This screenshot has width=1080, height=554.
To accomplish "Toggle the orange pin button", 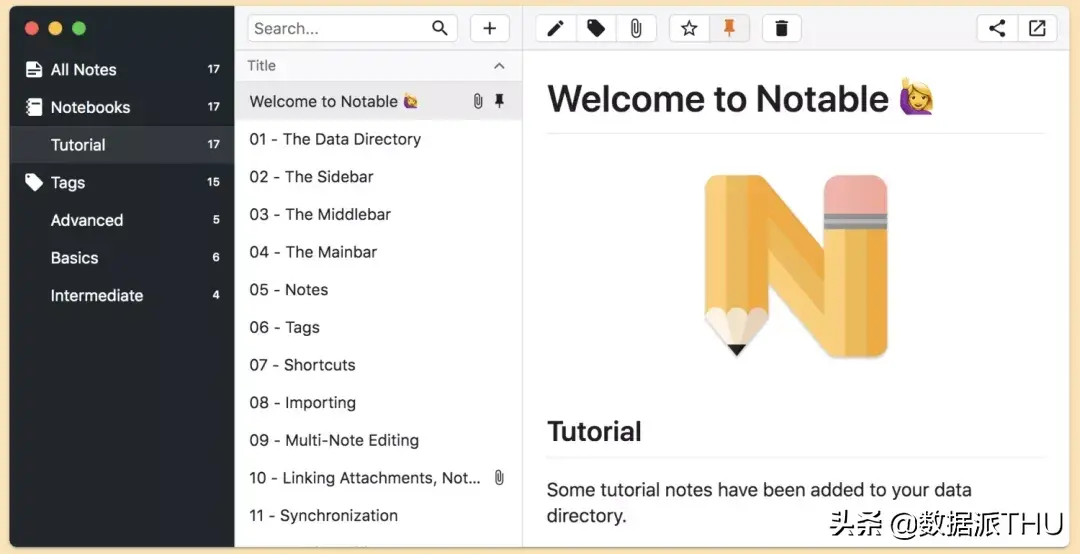I will (x=729, y=28).
